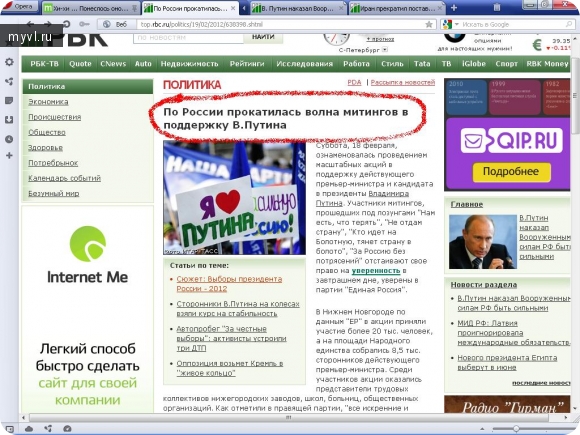
Task: Click the Putin thumbnail under Главное
Action: [482, 242]
